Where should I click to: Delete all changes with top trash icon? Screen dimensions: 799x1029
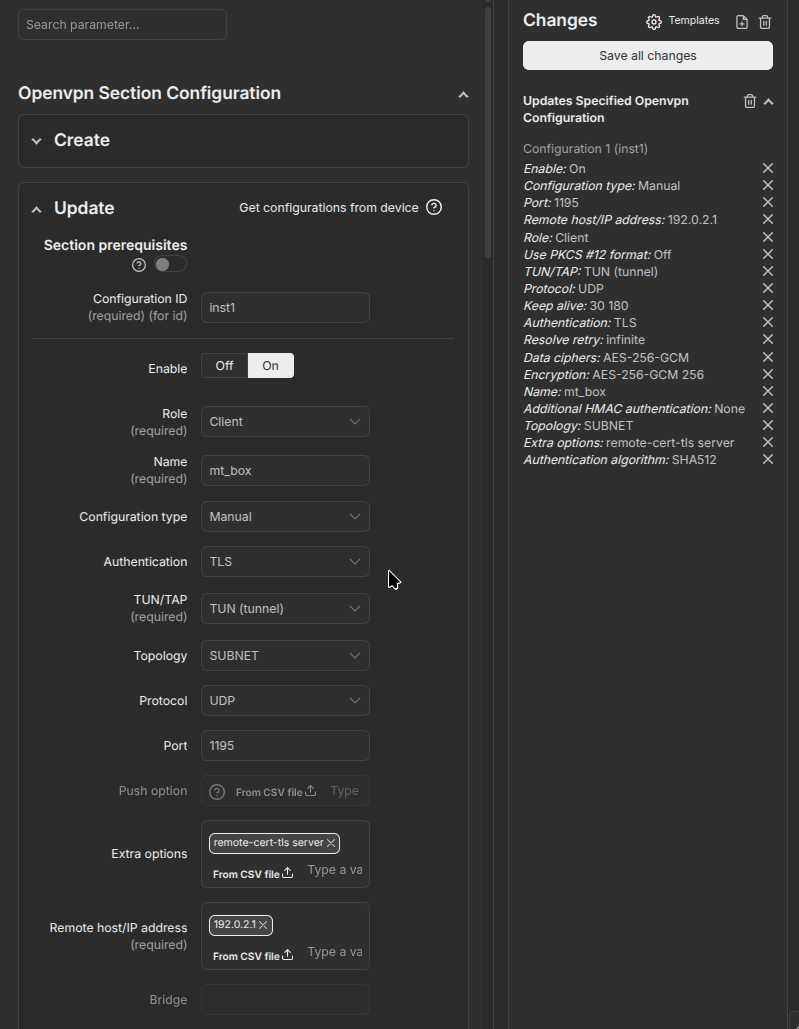(765, 22)
